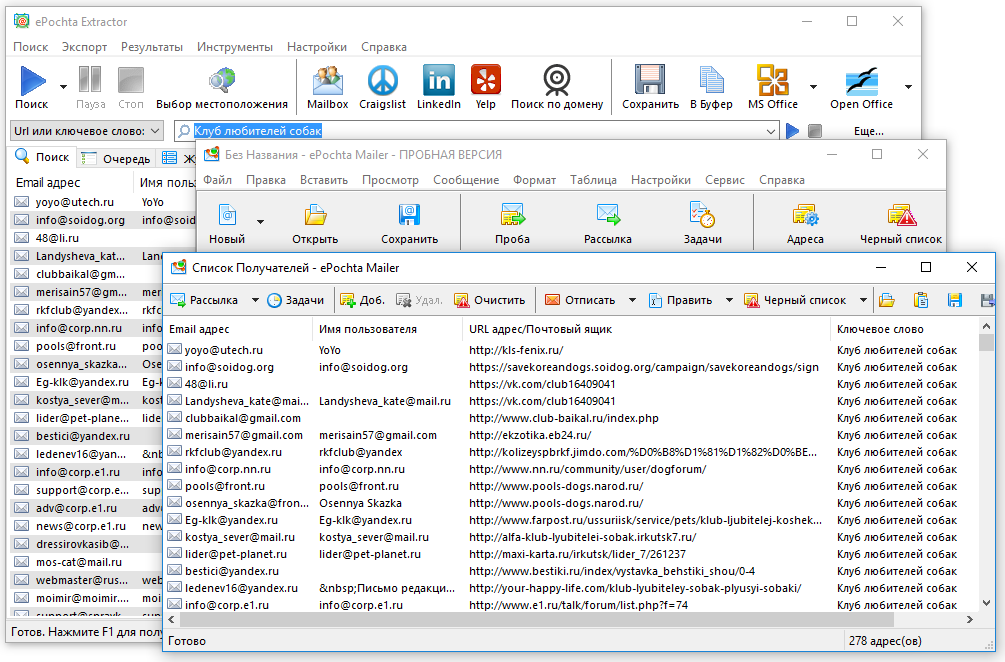Open Задачи in the Список Получателей toolbar

[295, 300]
